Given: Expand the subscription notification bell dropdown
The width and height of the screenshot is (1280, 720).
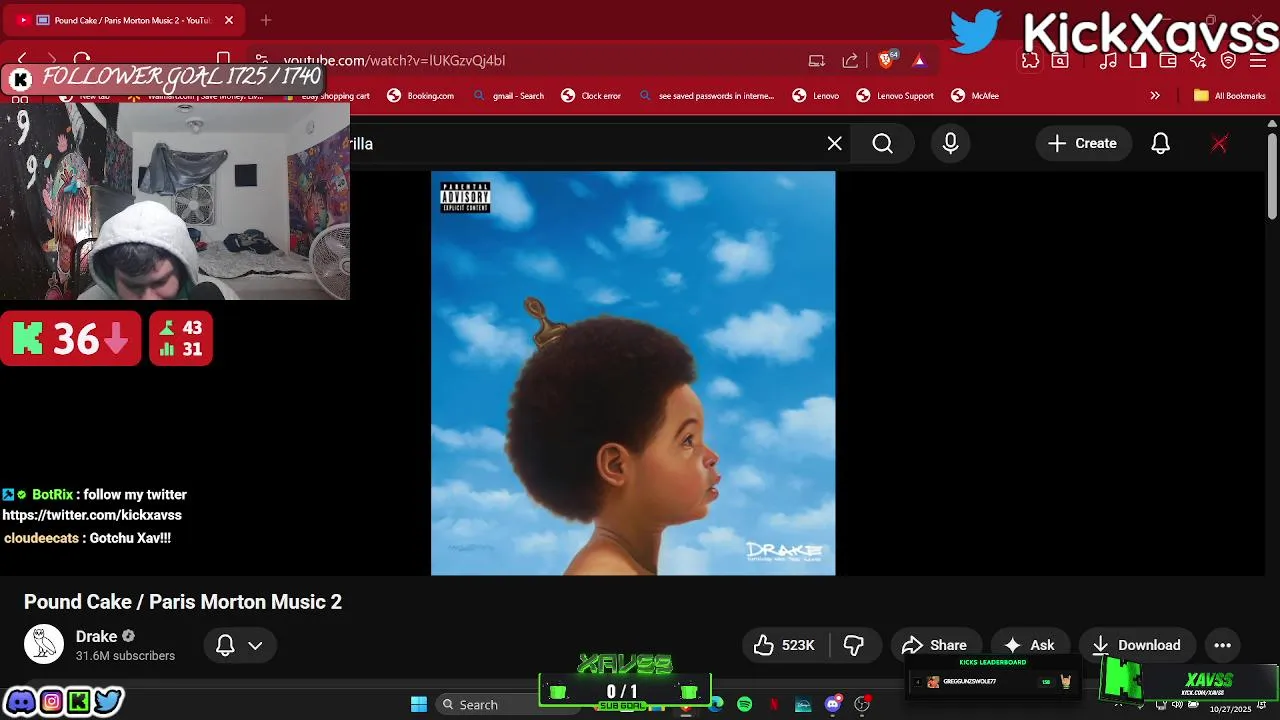Looking at the screenshot, I should [x=240, y=645].
